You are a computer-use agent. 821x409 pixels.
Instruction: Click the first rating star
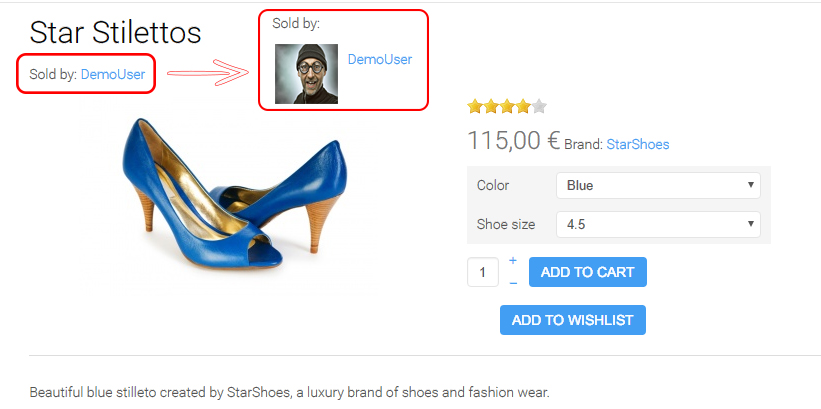click(x=475, y=107)
